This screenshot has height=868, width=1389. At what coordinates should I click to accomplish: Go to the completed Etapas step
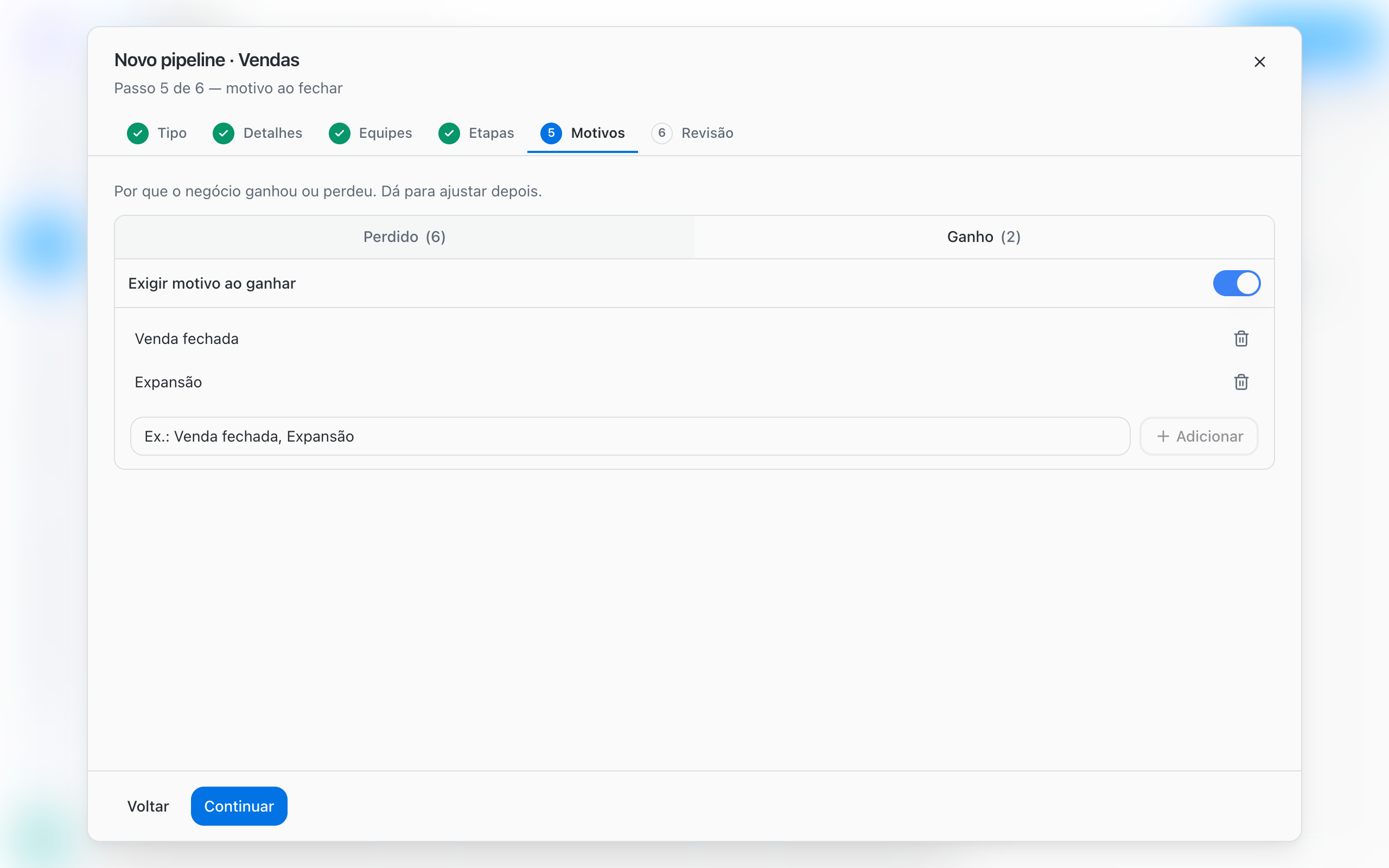tap(476, 133)
